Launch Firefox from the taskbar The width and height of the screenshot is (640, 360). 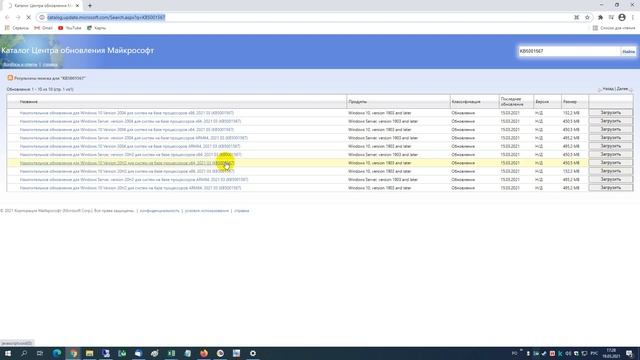click(x=204, y=353)
